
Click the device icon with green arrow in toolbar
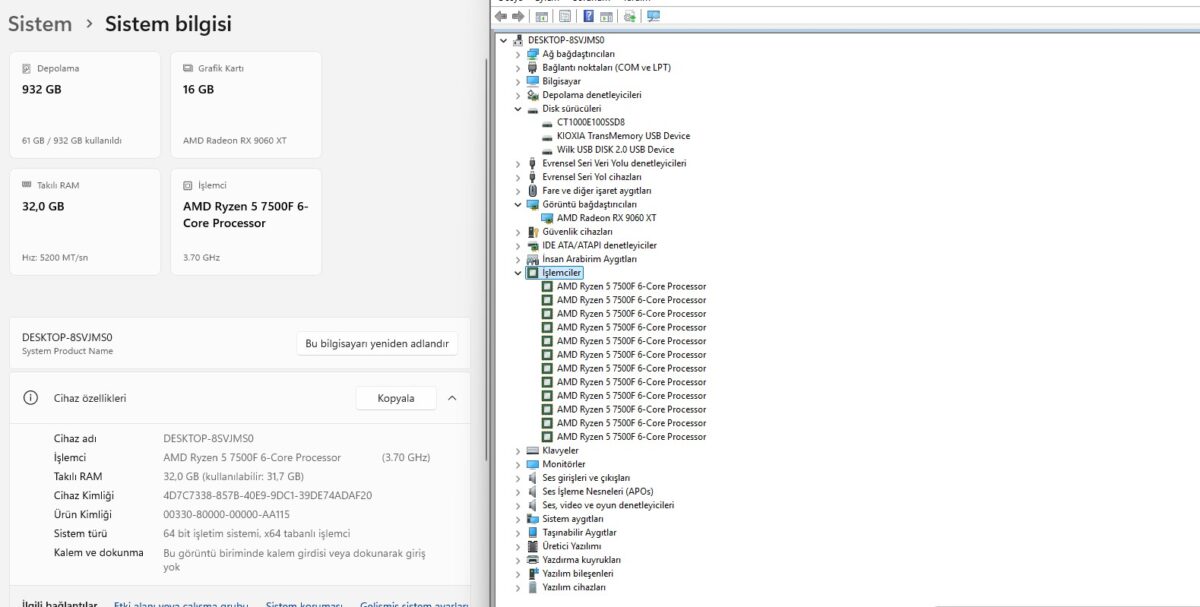point(629,16)
